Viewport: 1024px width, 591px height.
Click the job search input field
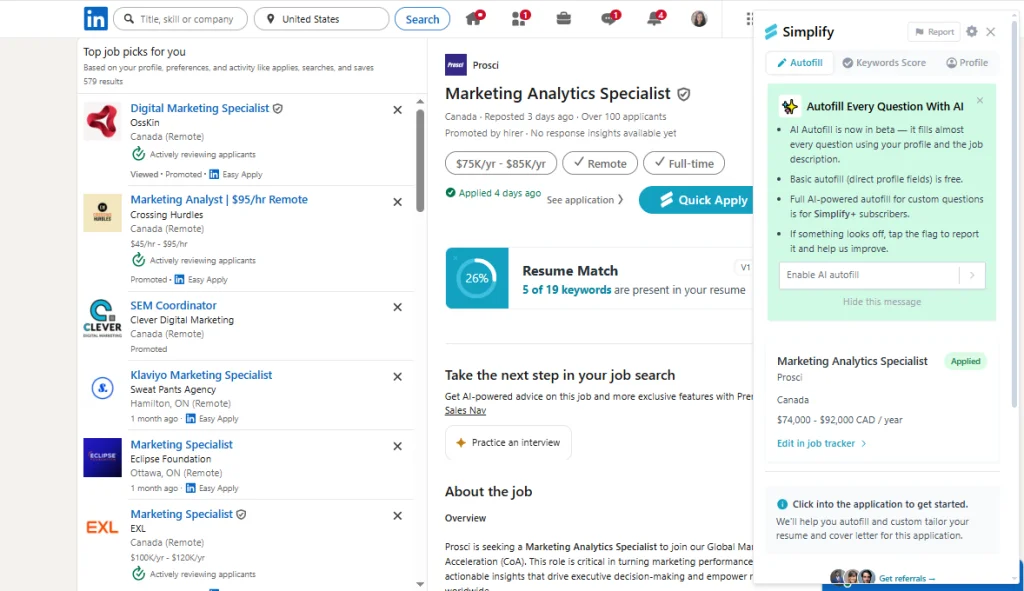[180, 18]
